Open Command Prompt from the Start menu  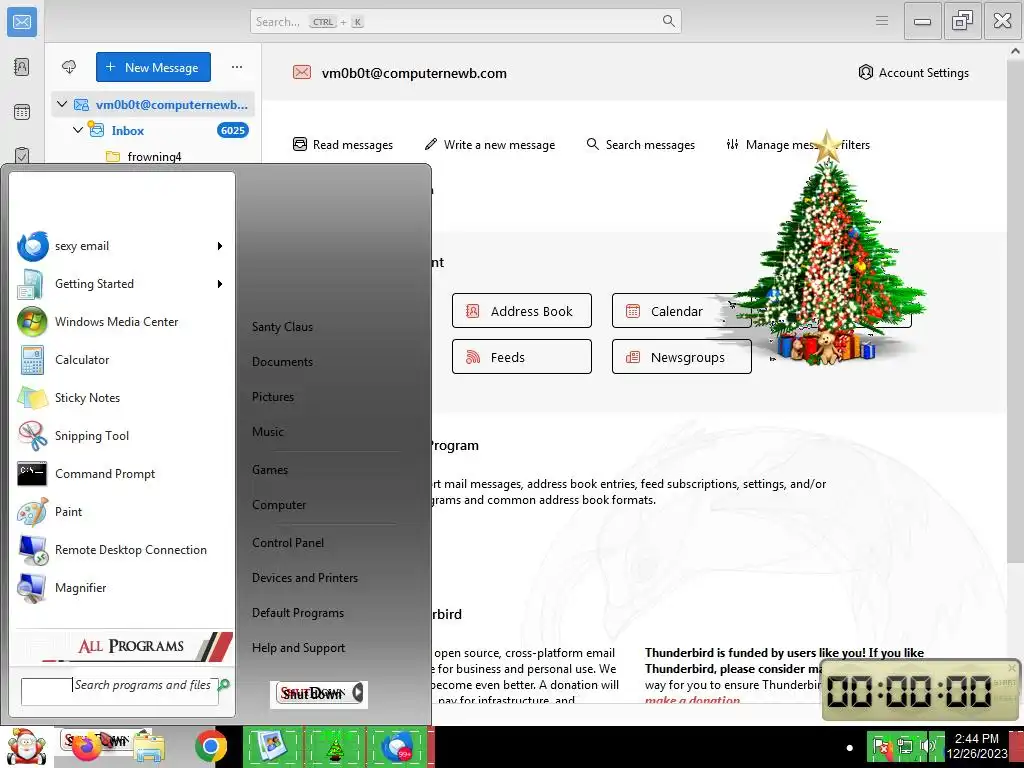click(122, 473)
